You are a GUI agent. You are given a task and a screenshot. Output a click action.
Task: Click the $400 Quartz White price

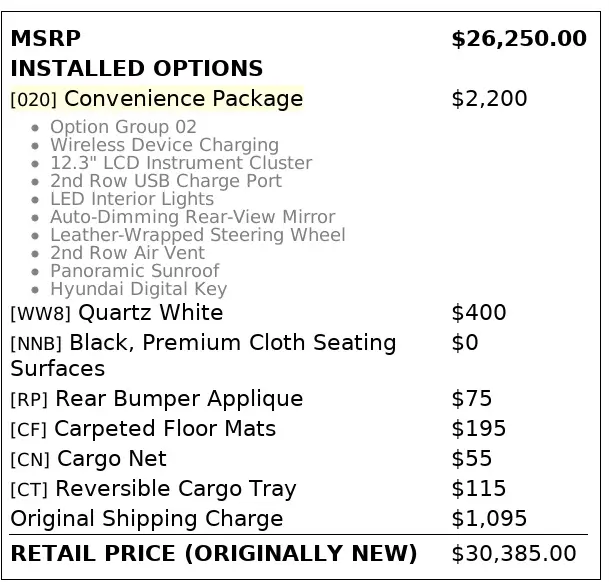[478, 313]
